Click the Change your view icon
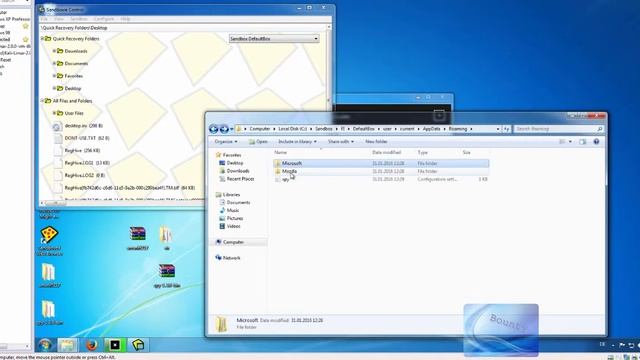This screenshot has width=640, height=360. pos(562,142)
